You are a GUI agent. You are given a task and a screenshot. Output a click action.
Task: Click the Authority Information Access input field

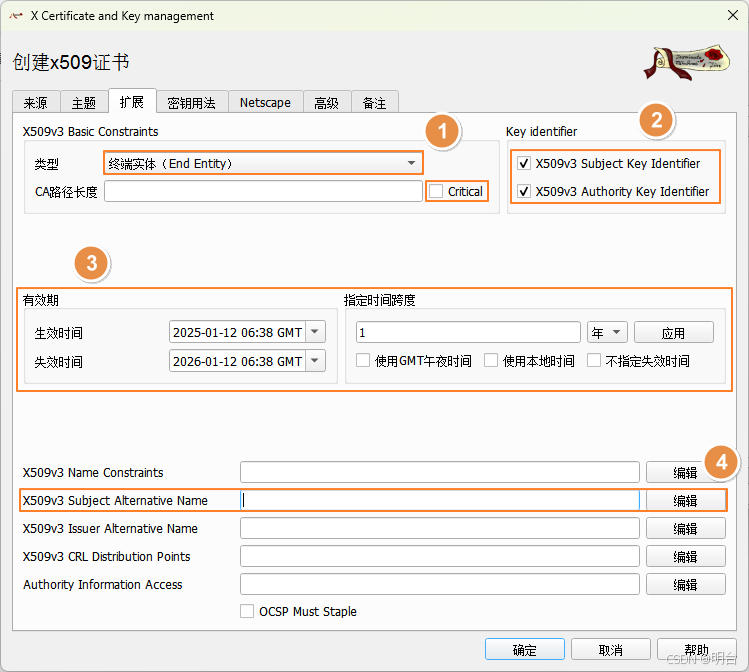(439, 585)
